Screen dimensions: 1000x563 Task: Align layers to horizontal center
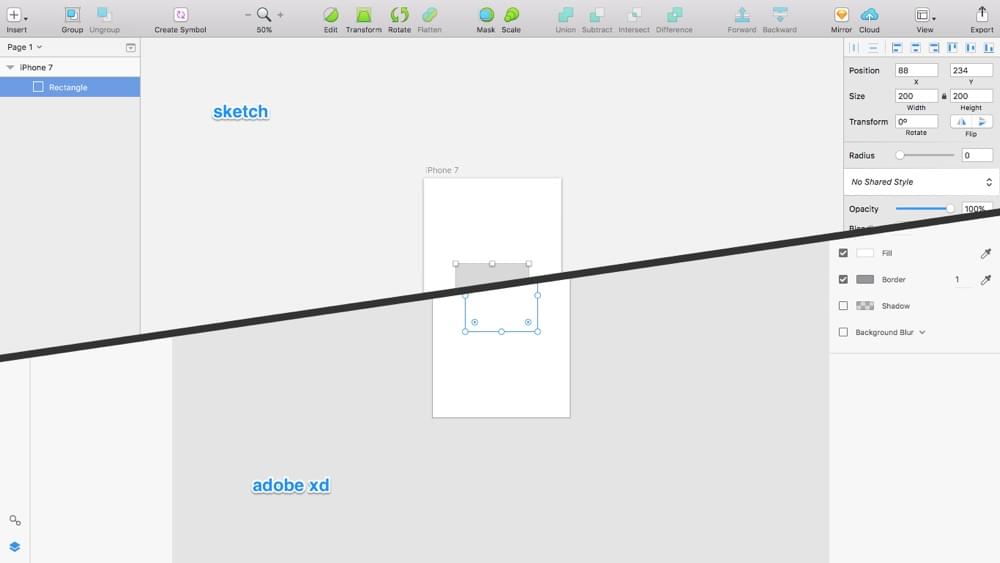coord(915,48)
